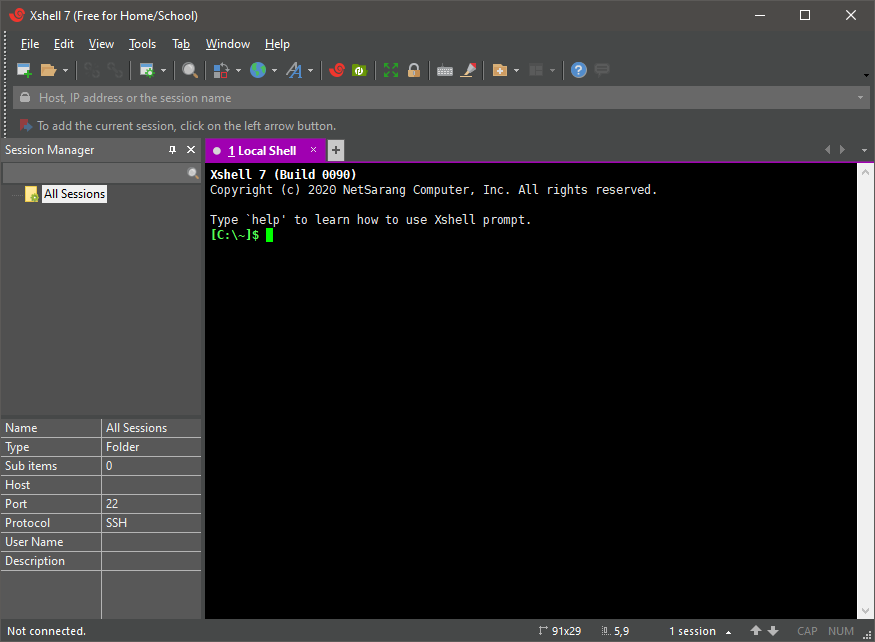Expand the new folder dropdown arrow
Screen dimensions: 875x642
[516, 71]
